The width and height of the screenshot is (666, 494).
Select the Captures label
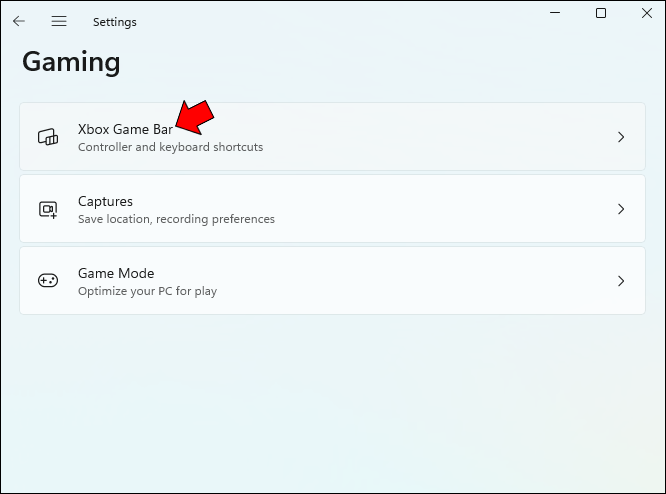tap(105, 201)
